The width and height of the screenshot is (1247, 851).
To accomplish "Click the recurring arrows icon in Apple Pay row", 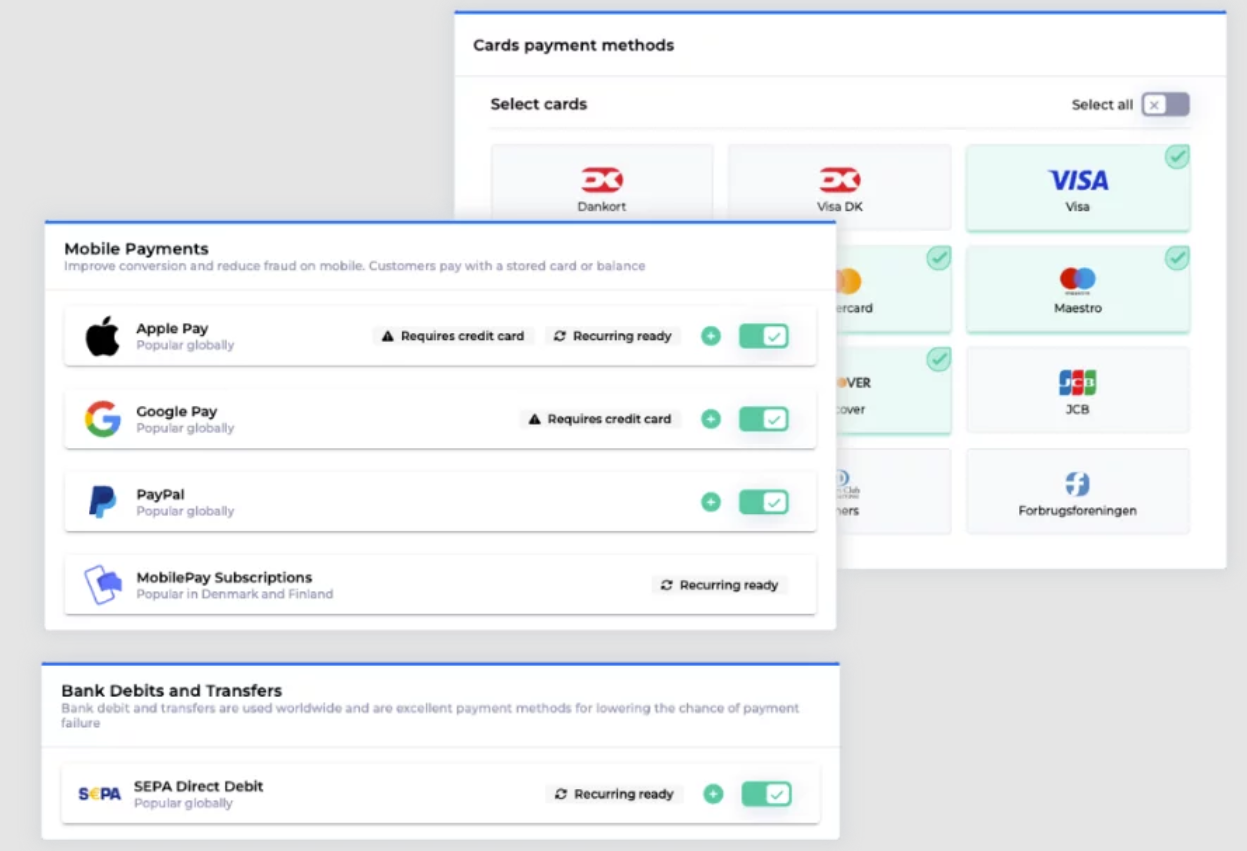I will coord(560,336).
